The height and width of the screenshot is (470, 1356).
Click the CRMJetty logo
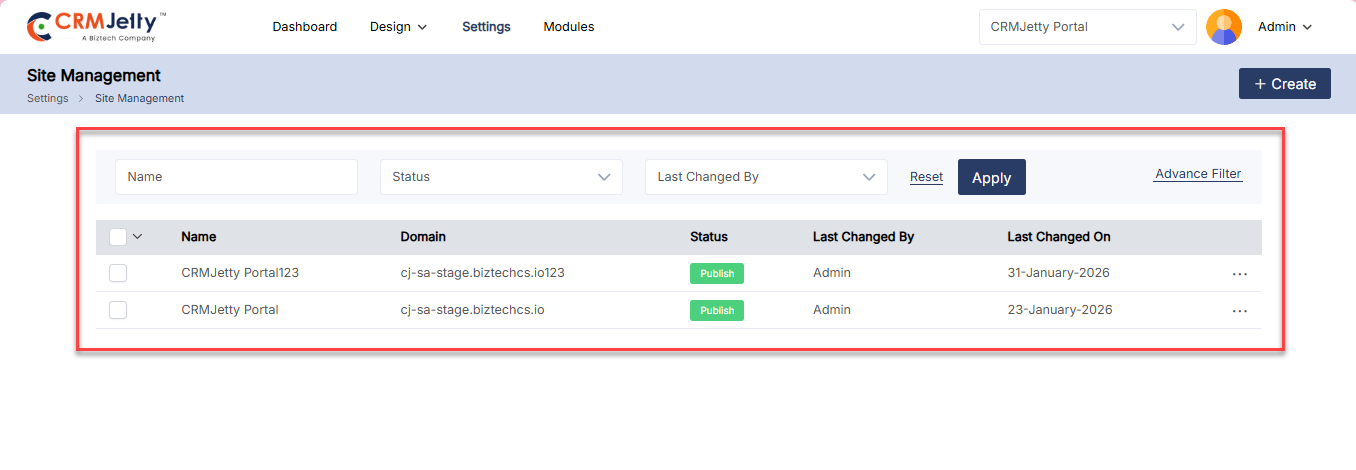point(96,27)
